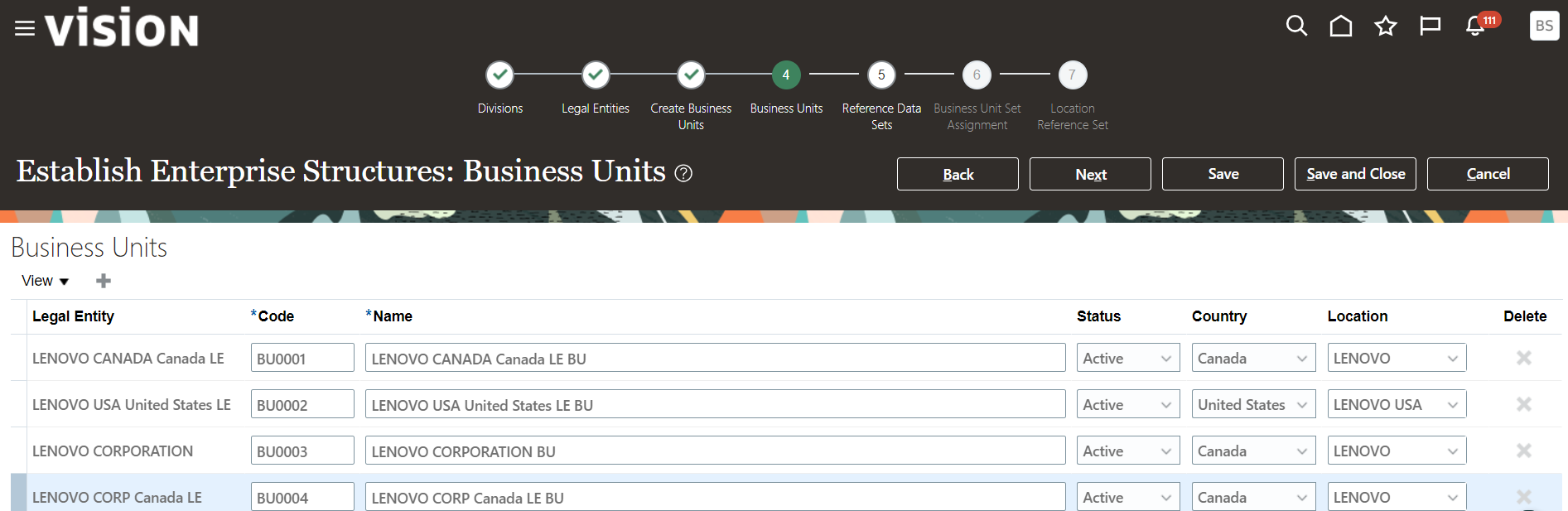Click the Next button
The image size is (1568, 511).
click(1090, 174)
